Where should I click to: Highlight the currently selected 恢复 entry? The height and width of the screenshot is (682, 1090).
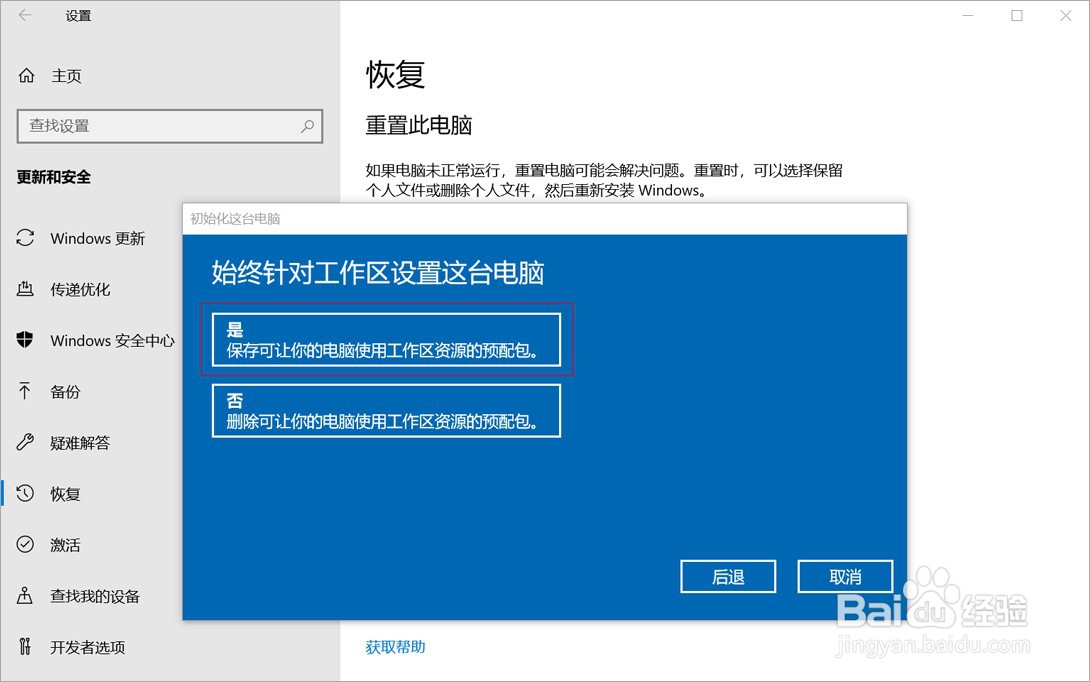coord(65,493)
